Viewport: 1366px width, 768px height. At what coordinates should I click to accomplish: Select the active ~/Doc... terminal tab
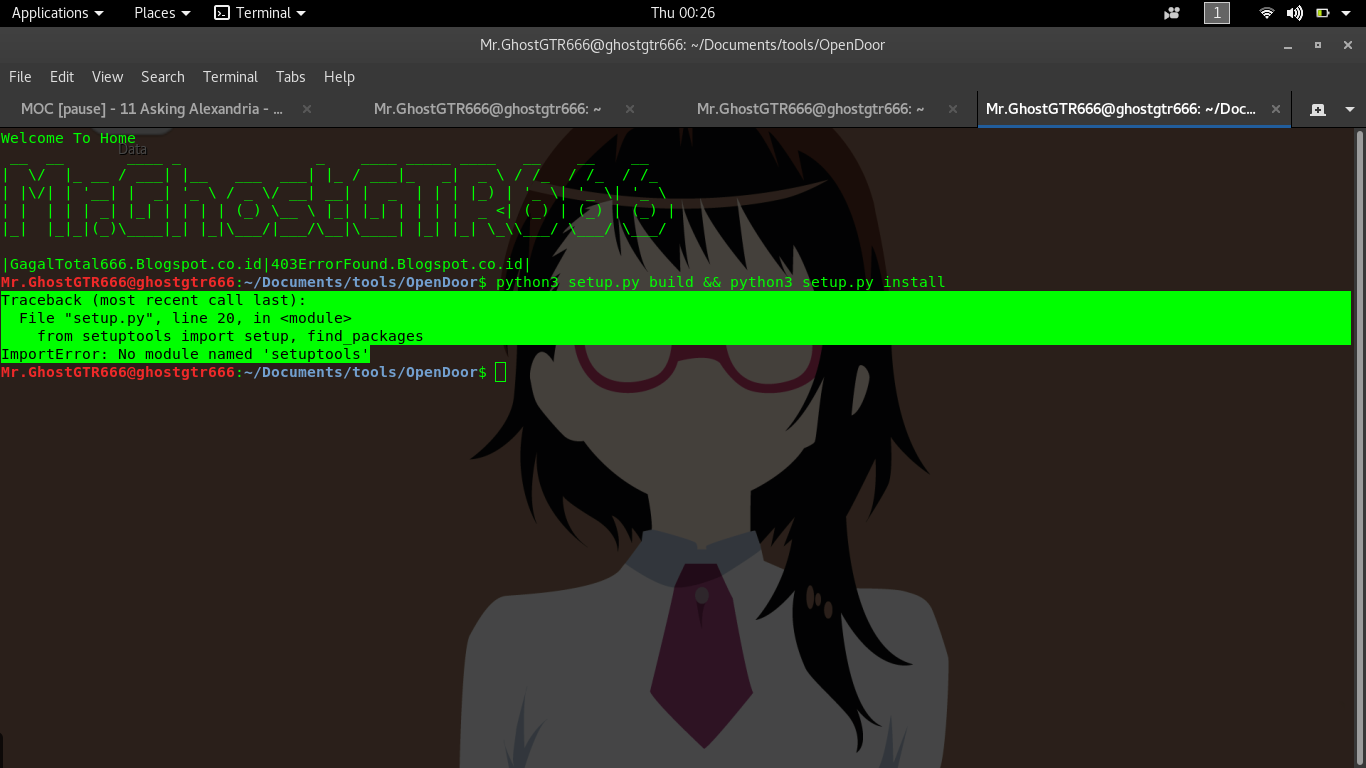coord(1121,109)
